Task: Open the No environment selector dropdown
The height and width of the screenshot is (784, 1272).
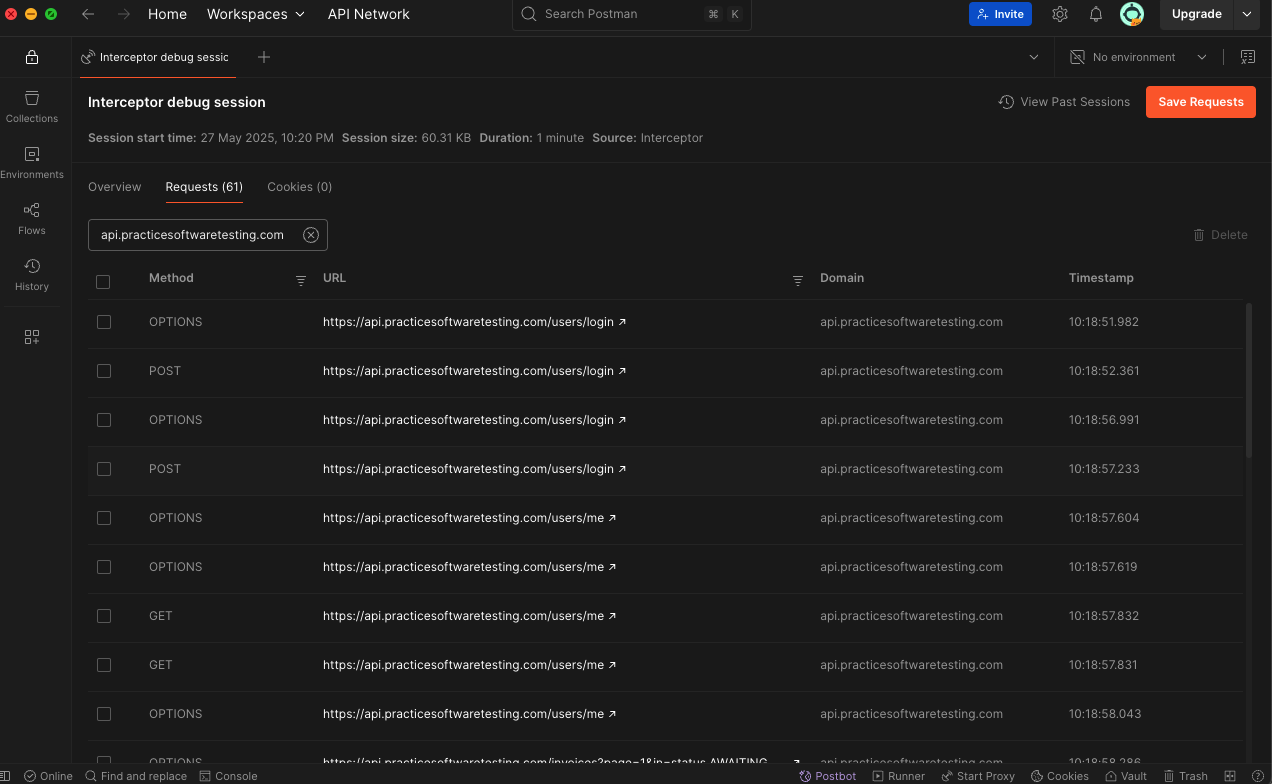Action: click(1139, 57)
